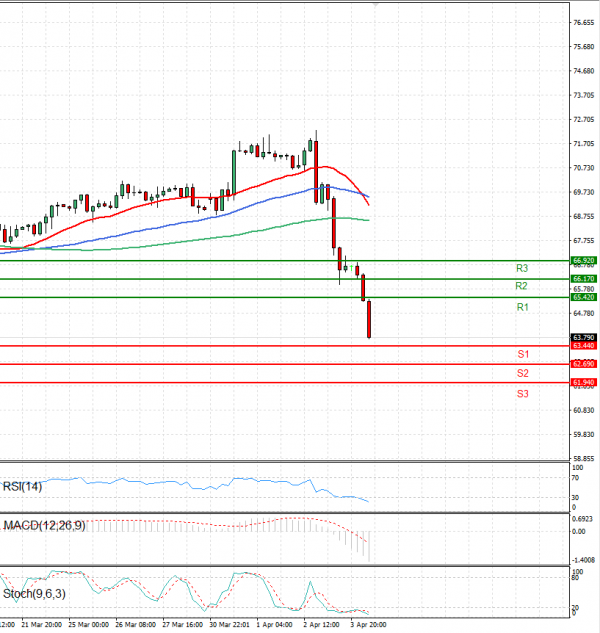Click the S3 support label

click(523, 394)
